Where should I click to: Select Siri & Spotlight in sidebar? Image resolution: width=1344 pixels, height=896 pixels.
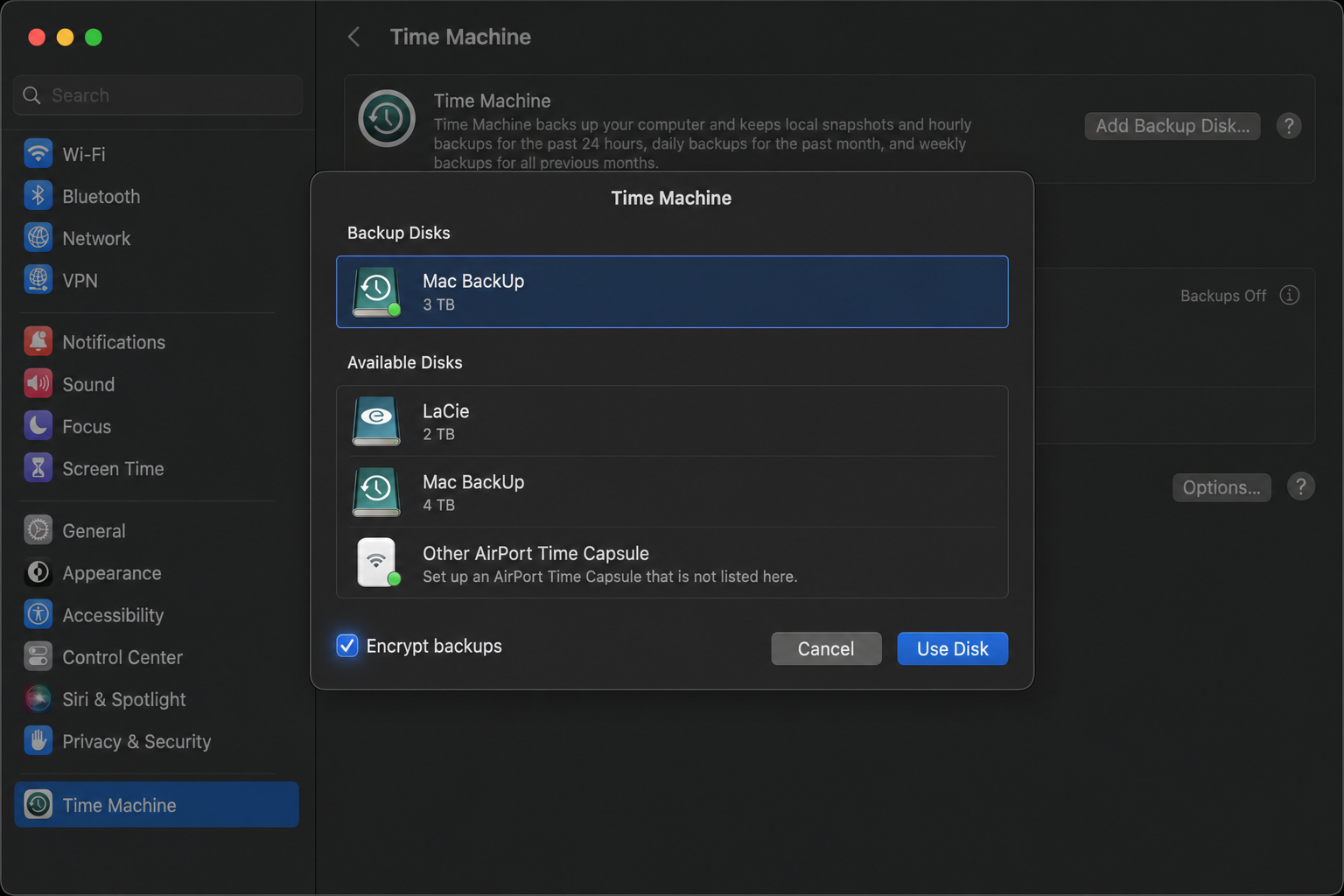tap(157, 699)
